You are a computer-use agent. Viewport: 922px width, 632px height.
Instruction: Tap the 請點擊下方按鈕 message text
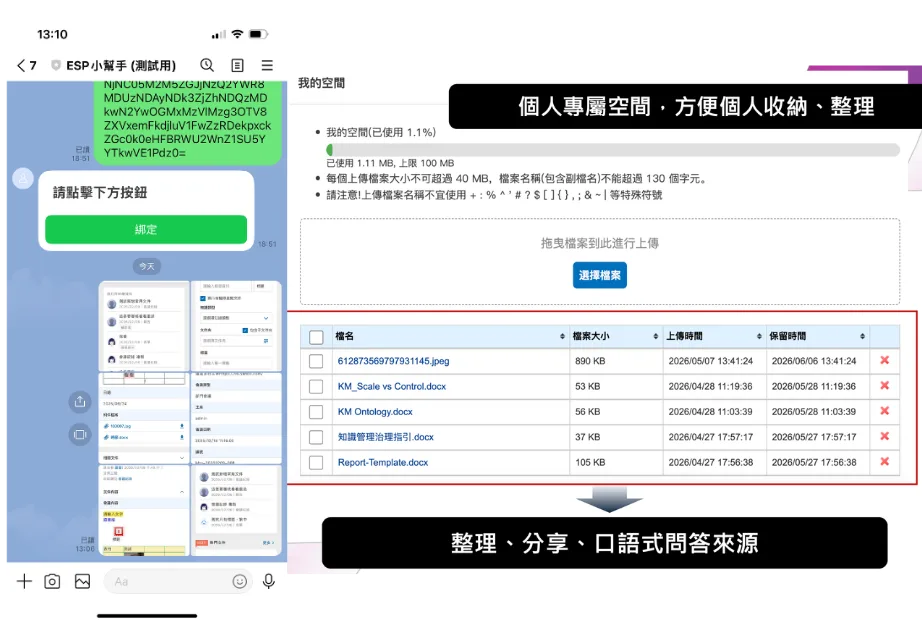point(100,192)
